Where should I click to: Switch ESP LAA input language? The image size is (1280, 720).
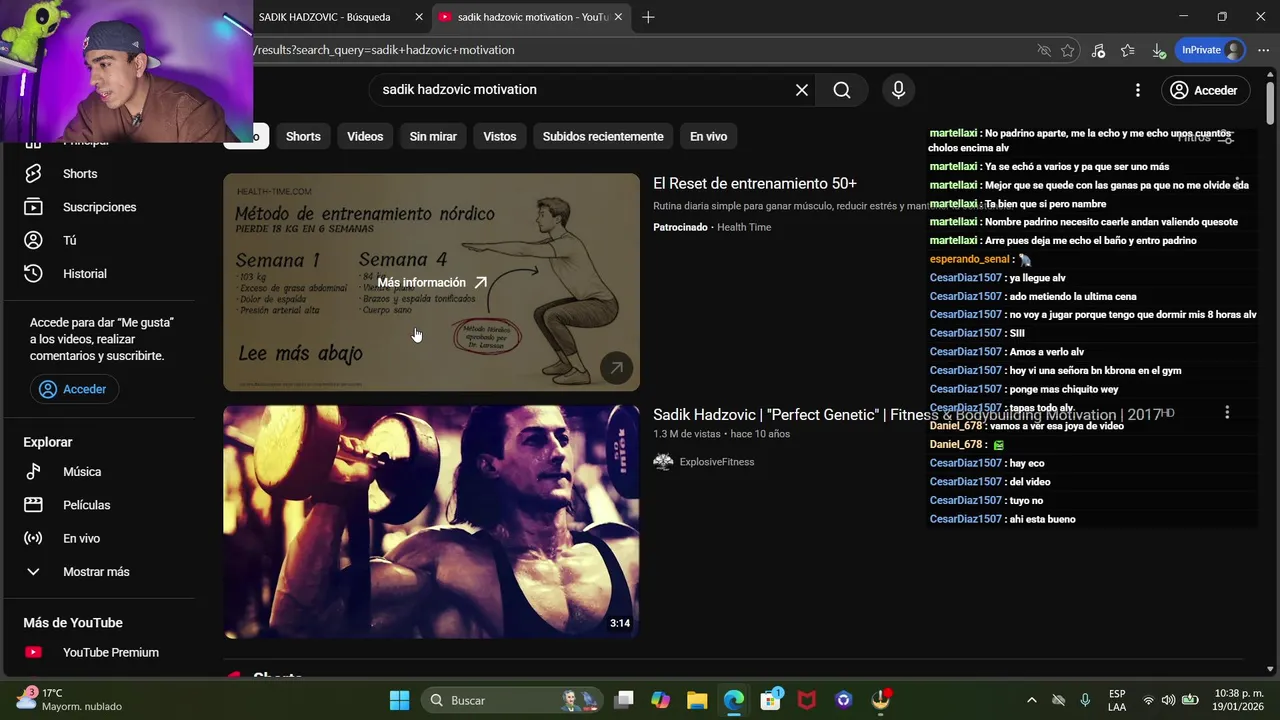coord(1117,700)
